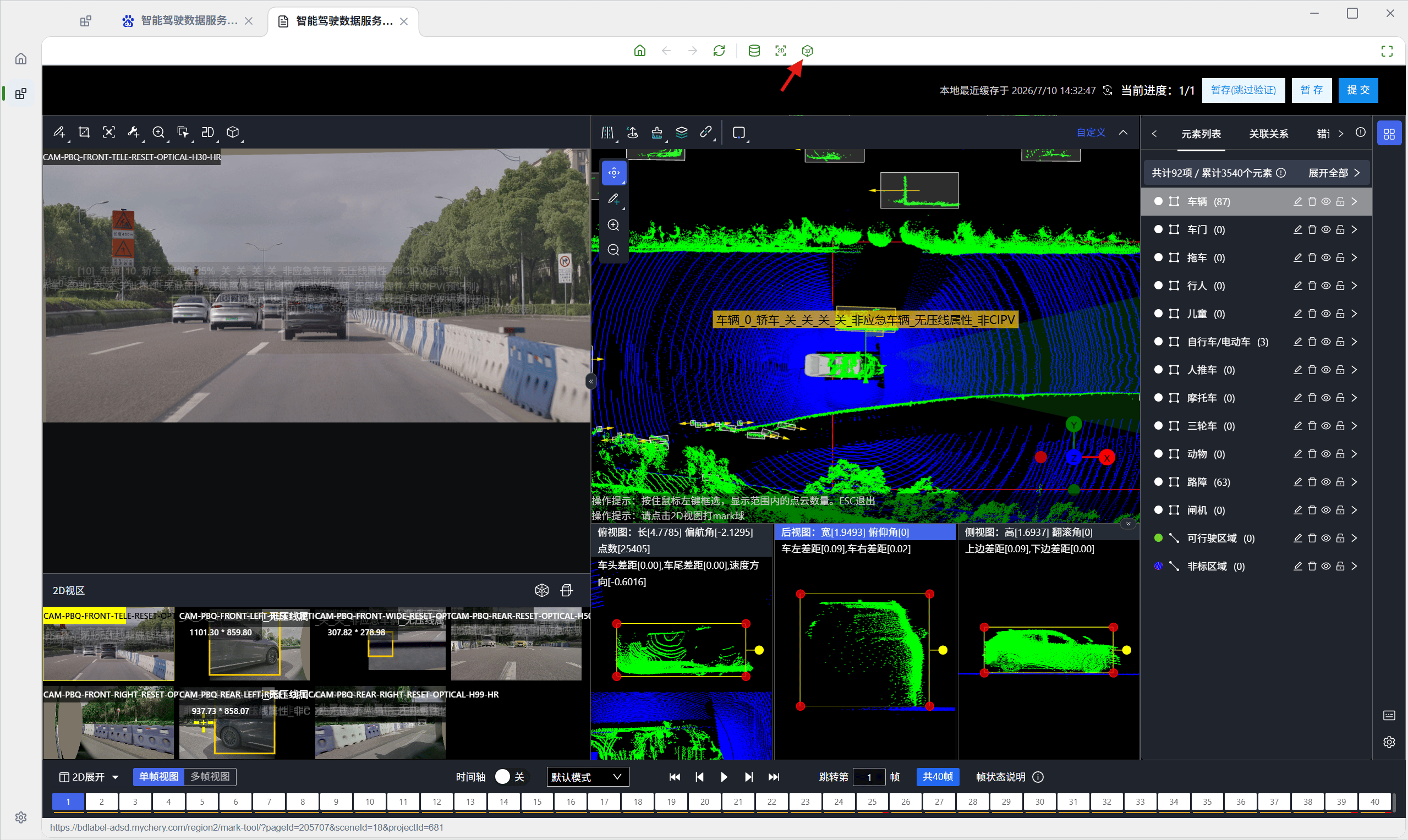Click the database icon in top bar
The height and width of the screenshot is (840, 1408).
pyautogui.click(x=754, y=51)
